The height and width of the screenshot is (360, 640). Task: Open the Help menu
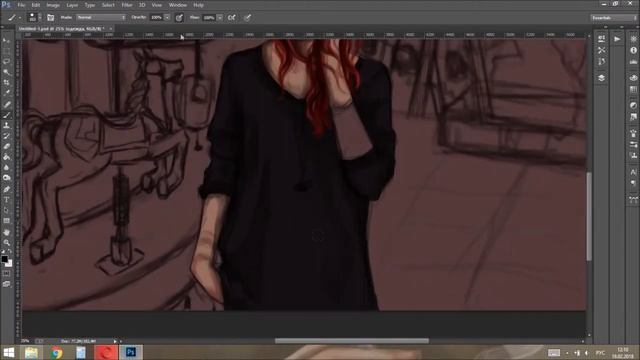(198, 5)
